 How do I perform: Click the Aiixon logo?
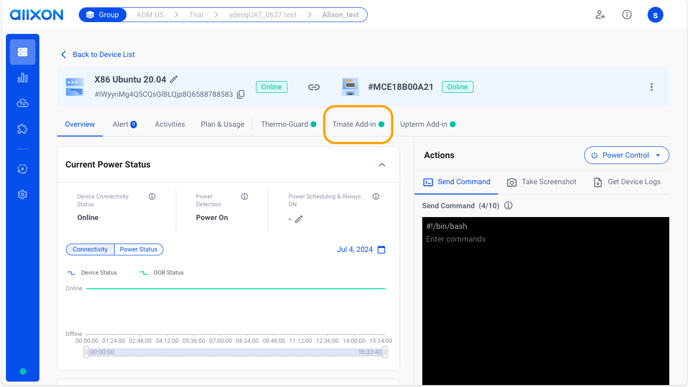[x=36, y=15]
